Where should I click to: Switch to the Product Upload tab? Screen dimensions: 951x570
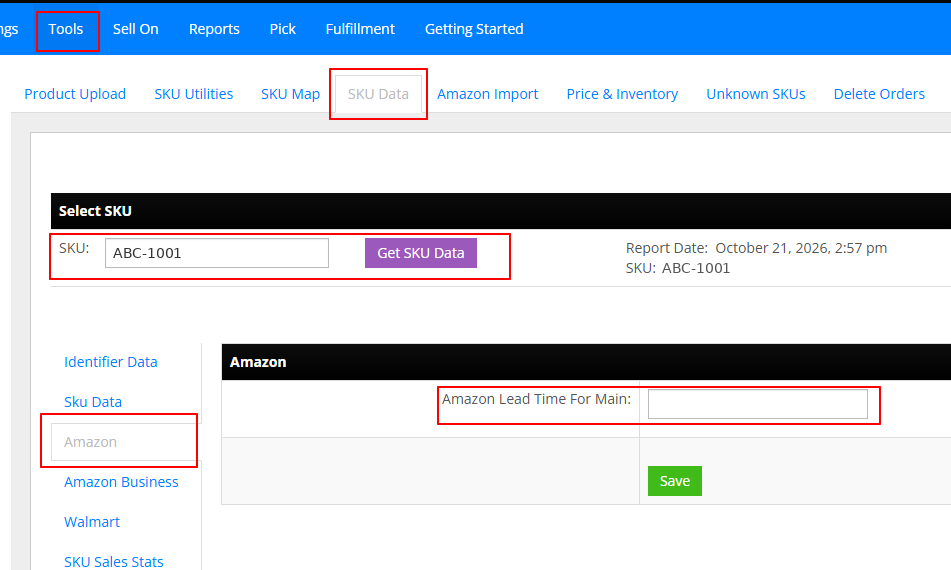pos(75,94)
